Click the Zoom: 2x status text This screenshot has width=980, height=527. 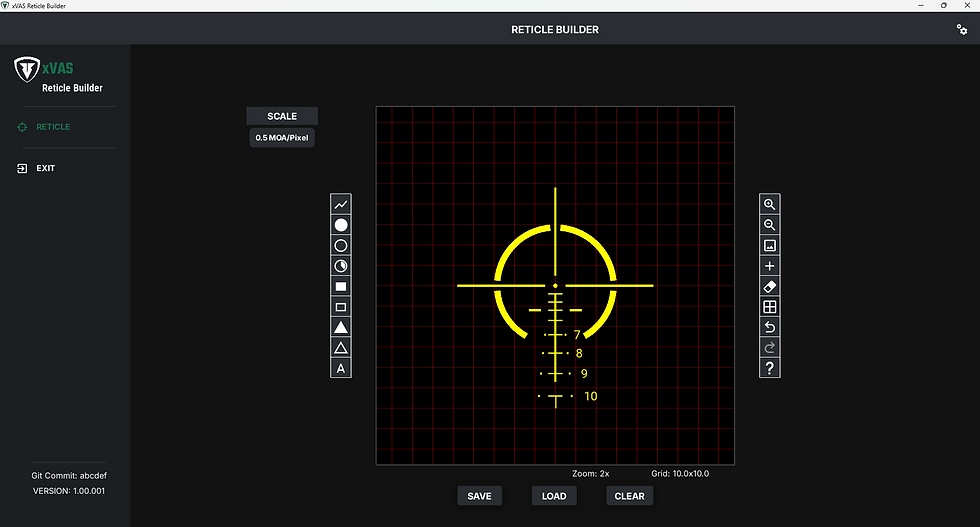click(x=591, y=474)
